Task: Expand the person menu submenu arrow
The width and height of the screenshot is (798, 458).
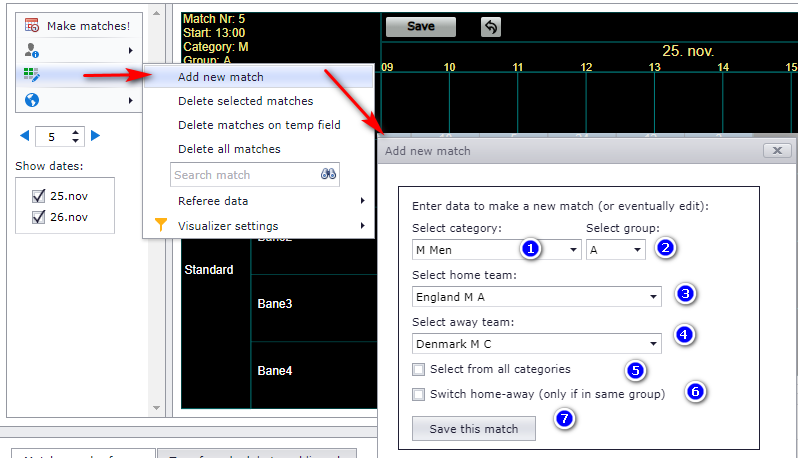Action: point(131,50)
